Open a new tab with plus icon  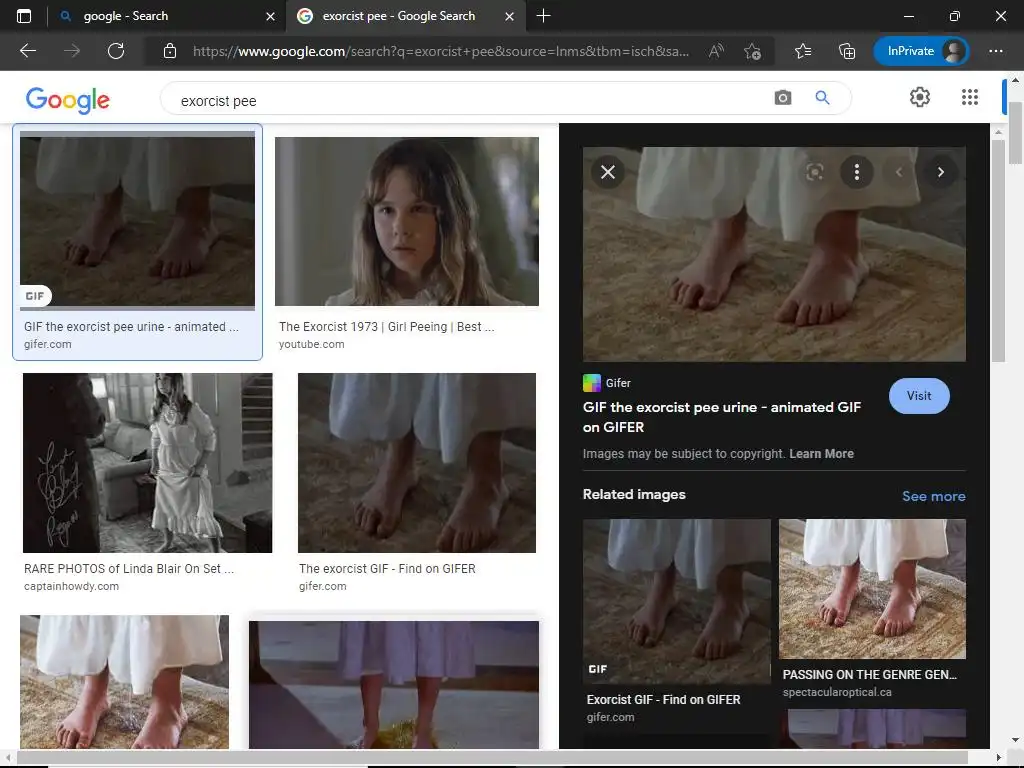(543, 16)
